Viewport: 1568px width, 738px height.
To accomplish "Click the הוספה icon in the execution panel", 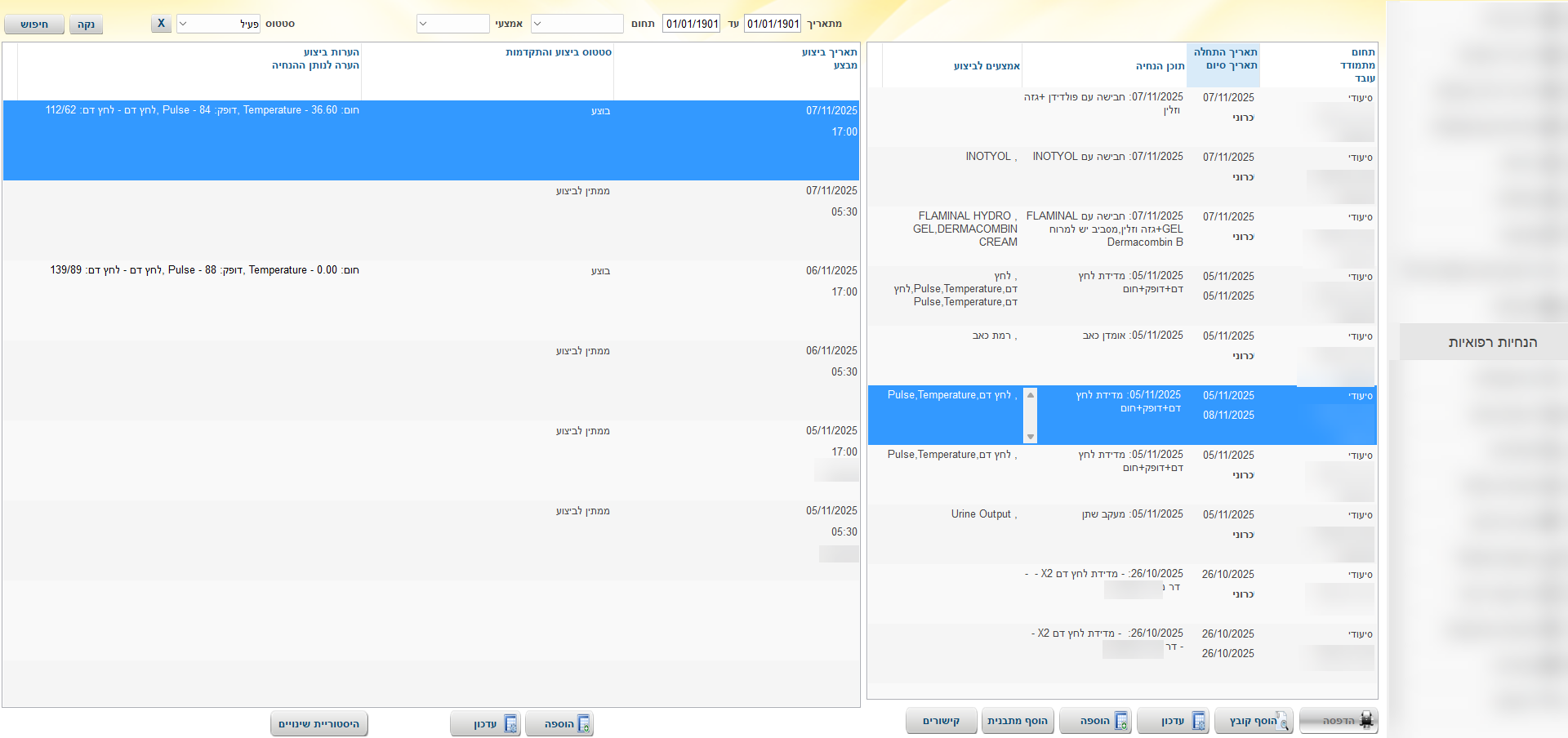I will click(583, 723).
